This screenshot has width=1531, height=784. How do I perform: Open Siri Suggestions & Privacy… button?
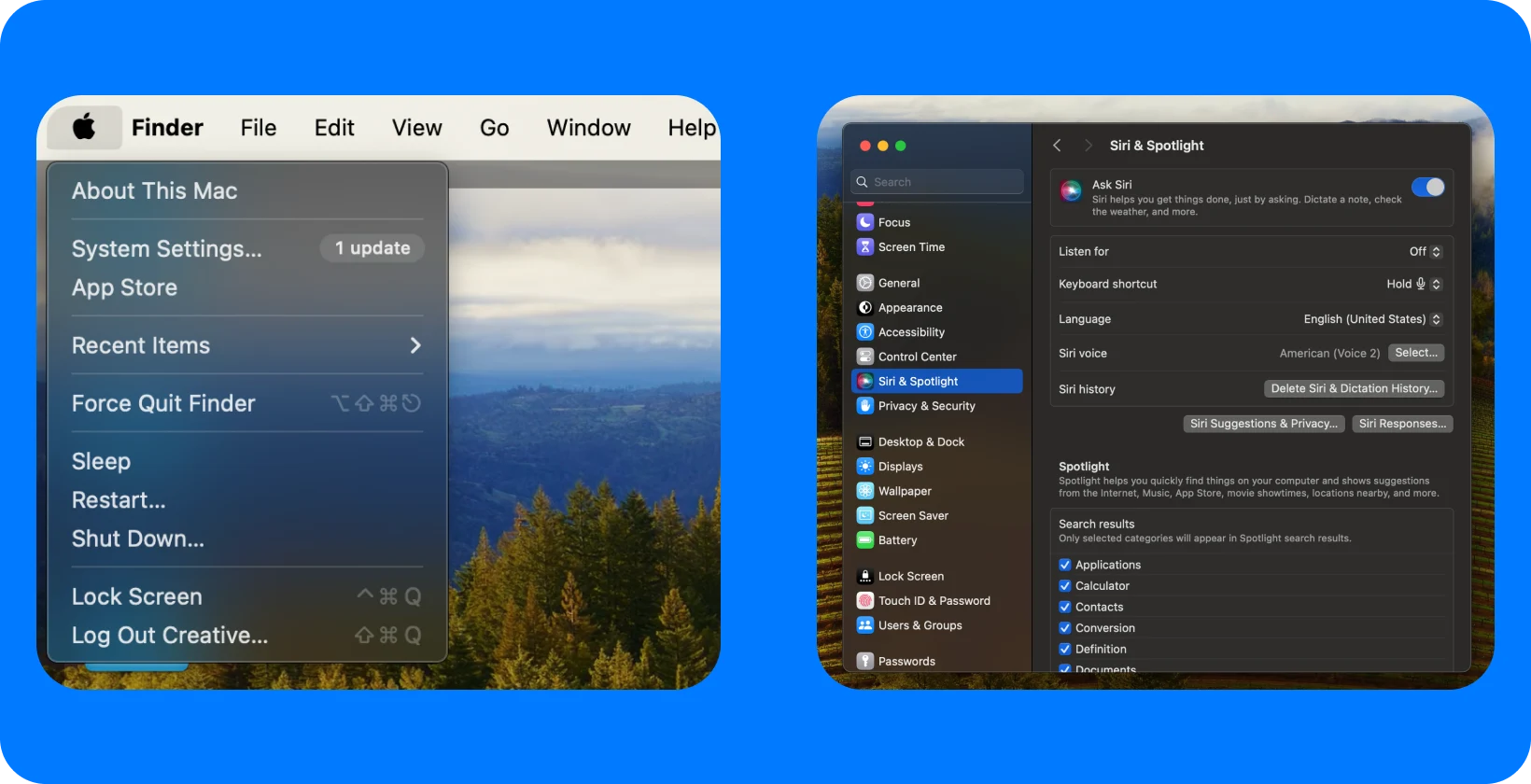(1264, 424)
